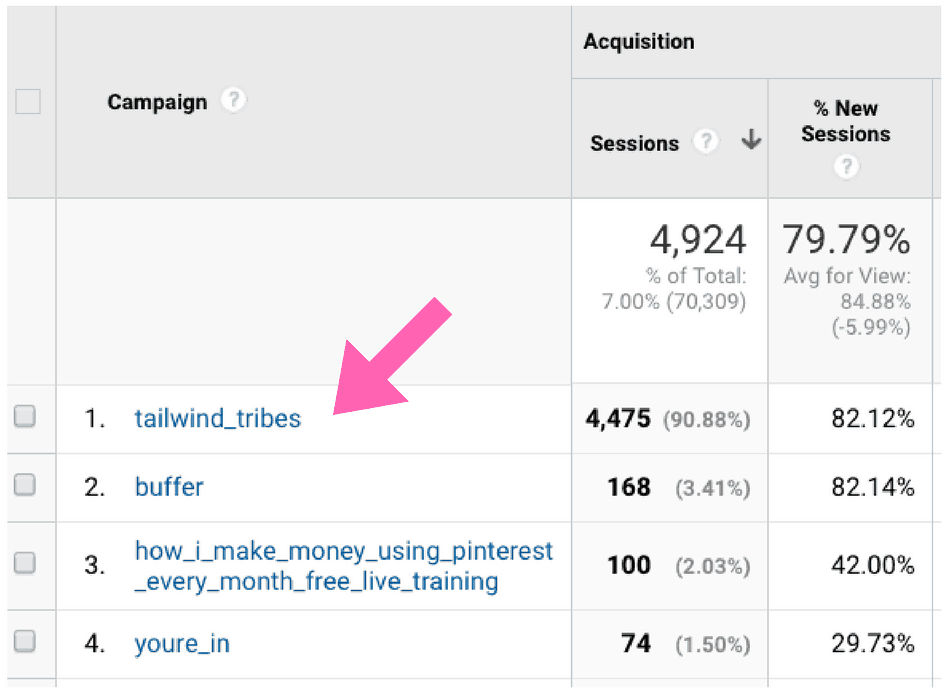Open the buffer campaign link
Viewport: 952px width, 692px height.
point(169,487)
